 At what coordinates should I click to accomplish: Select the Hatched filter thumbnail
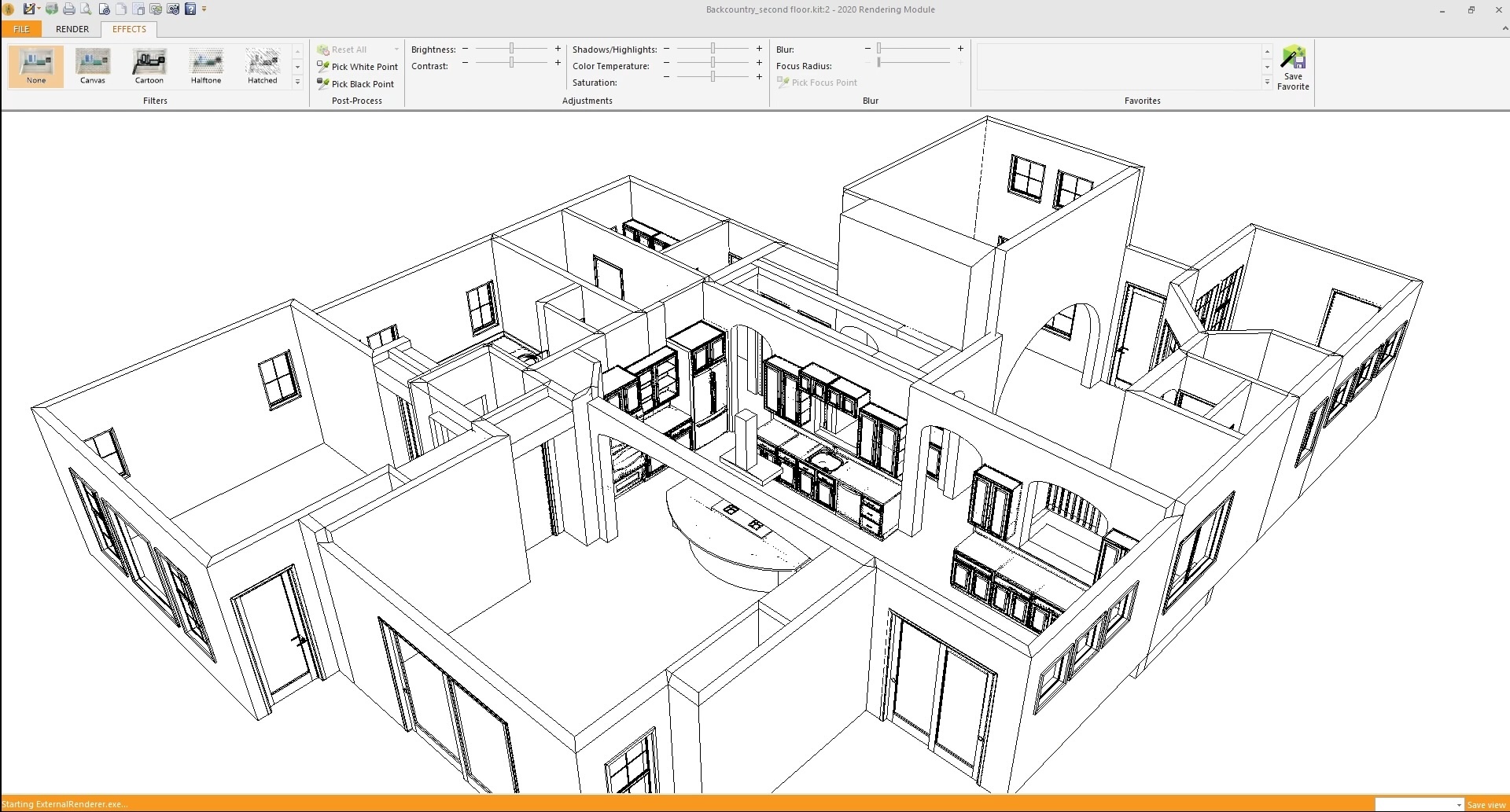(262, 67)
